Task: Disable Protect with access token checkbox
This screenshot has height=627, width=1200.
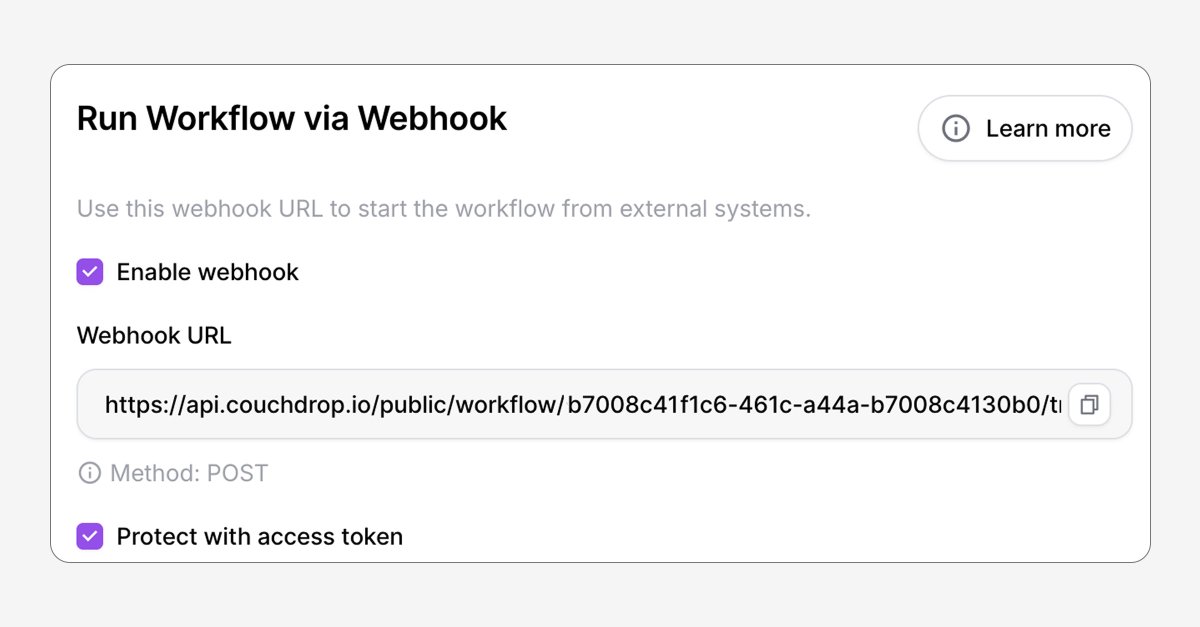Action: tap(90, 537)
